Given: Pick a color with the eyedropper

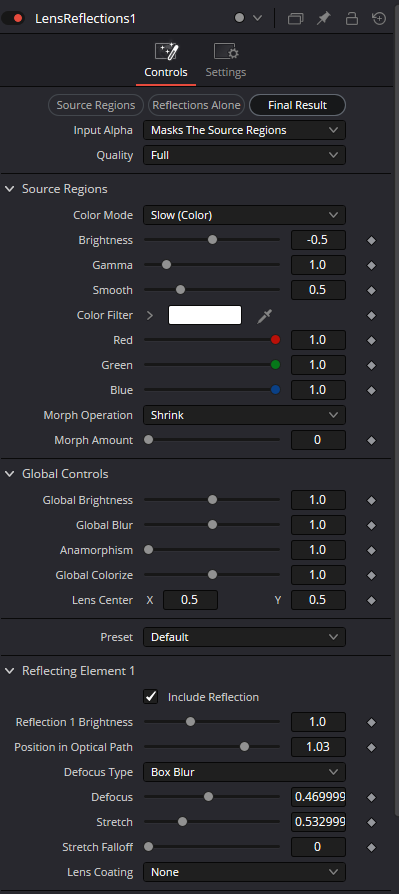Looking at the screenshot, I should pos(264,316).
